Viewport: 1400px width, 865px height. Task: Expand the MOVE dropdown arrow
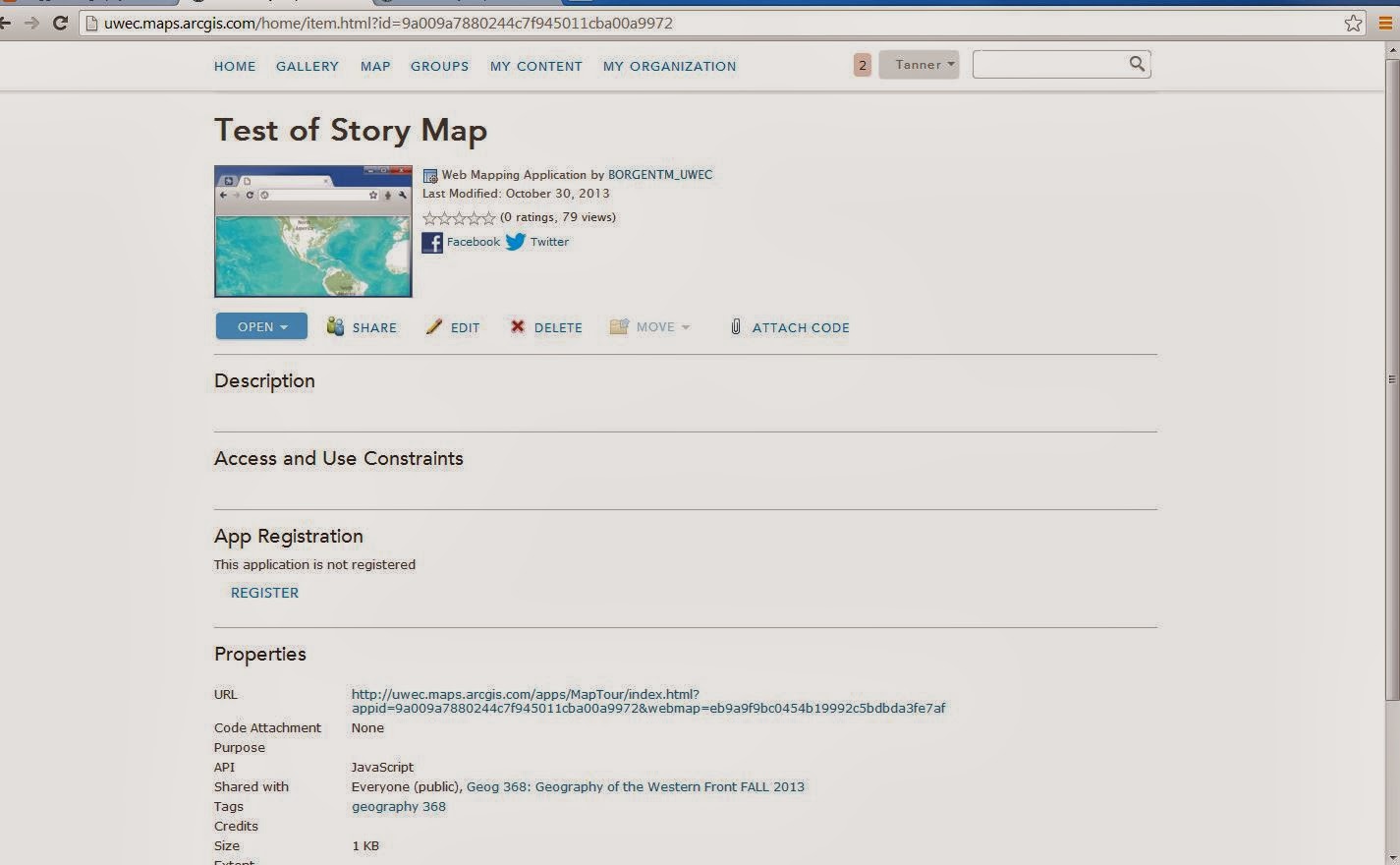686,327
